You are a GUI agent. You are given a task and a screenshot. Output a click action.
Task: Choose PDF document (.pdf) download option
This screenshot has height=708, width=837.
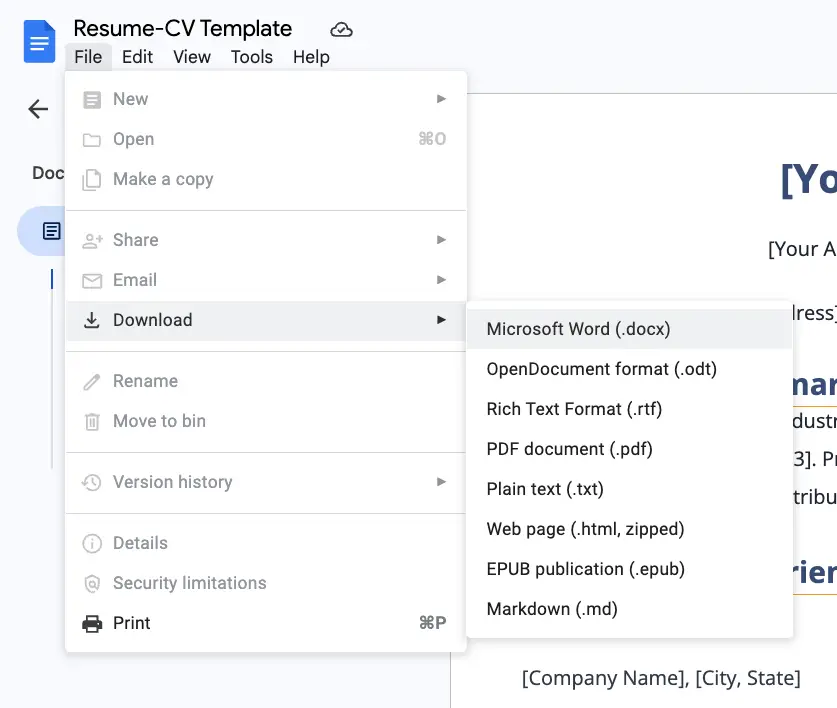[x=569, y=449]
